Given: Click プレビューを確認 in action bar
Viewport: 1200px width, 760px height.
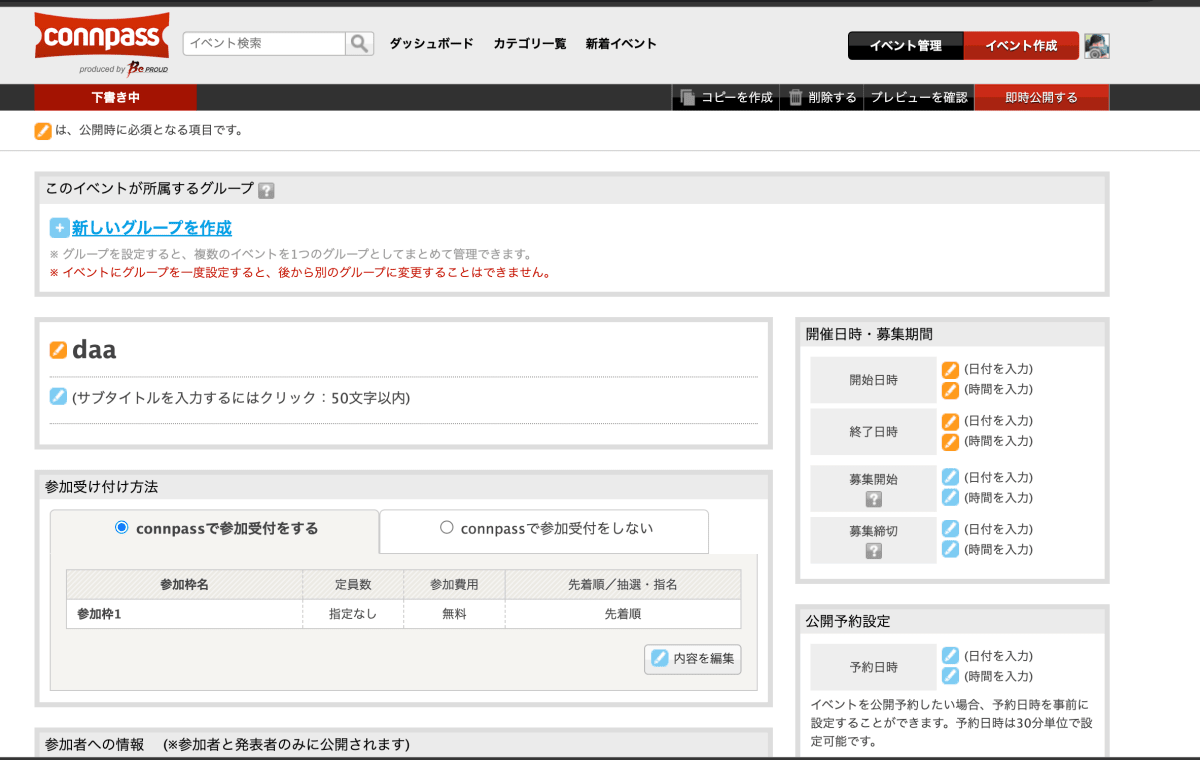Looking at the screenshot, I should pos(919,98).
